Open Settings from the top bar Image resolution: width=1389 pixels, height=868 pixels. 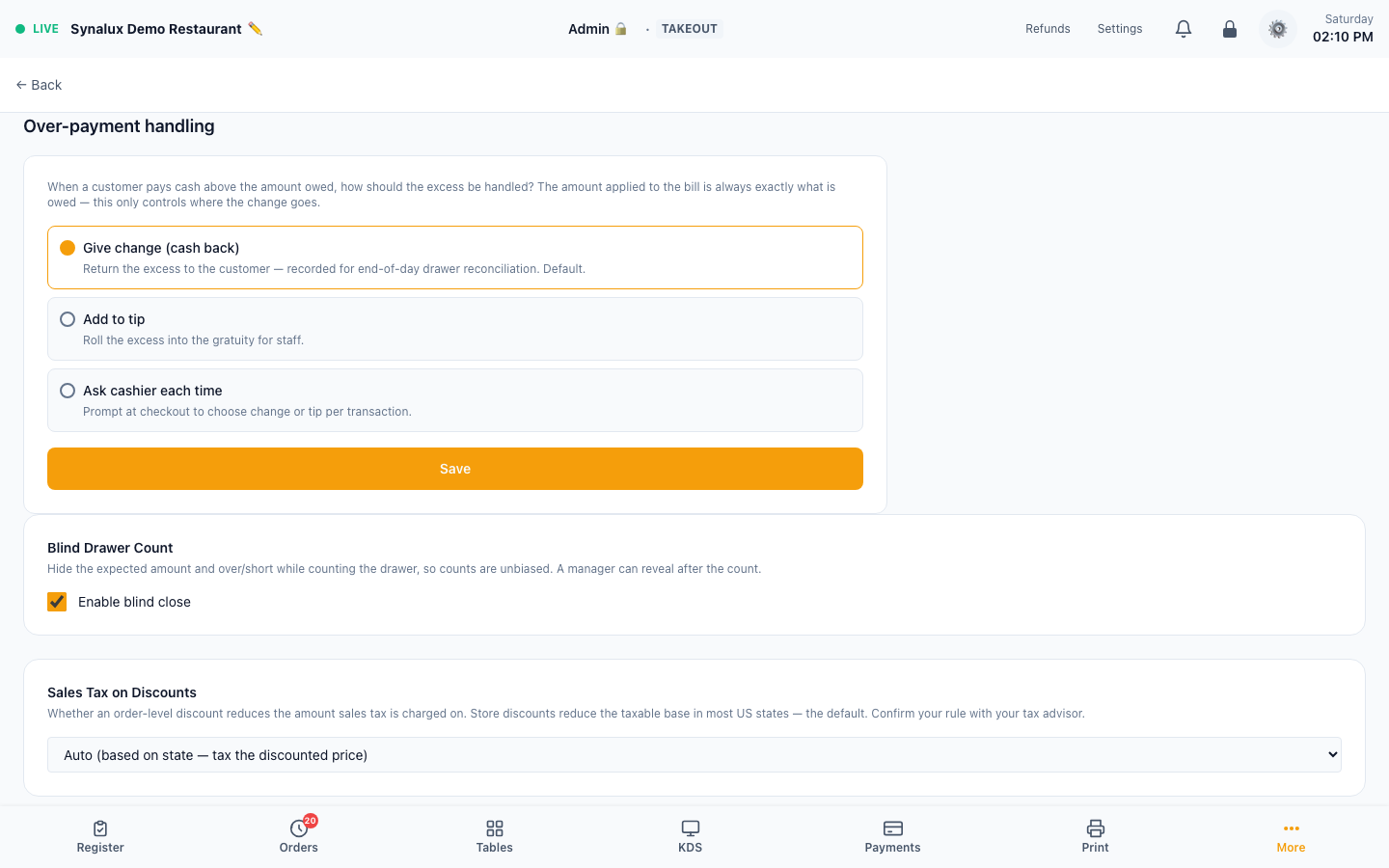point(1120,29)
